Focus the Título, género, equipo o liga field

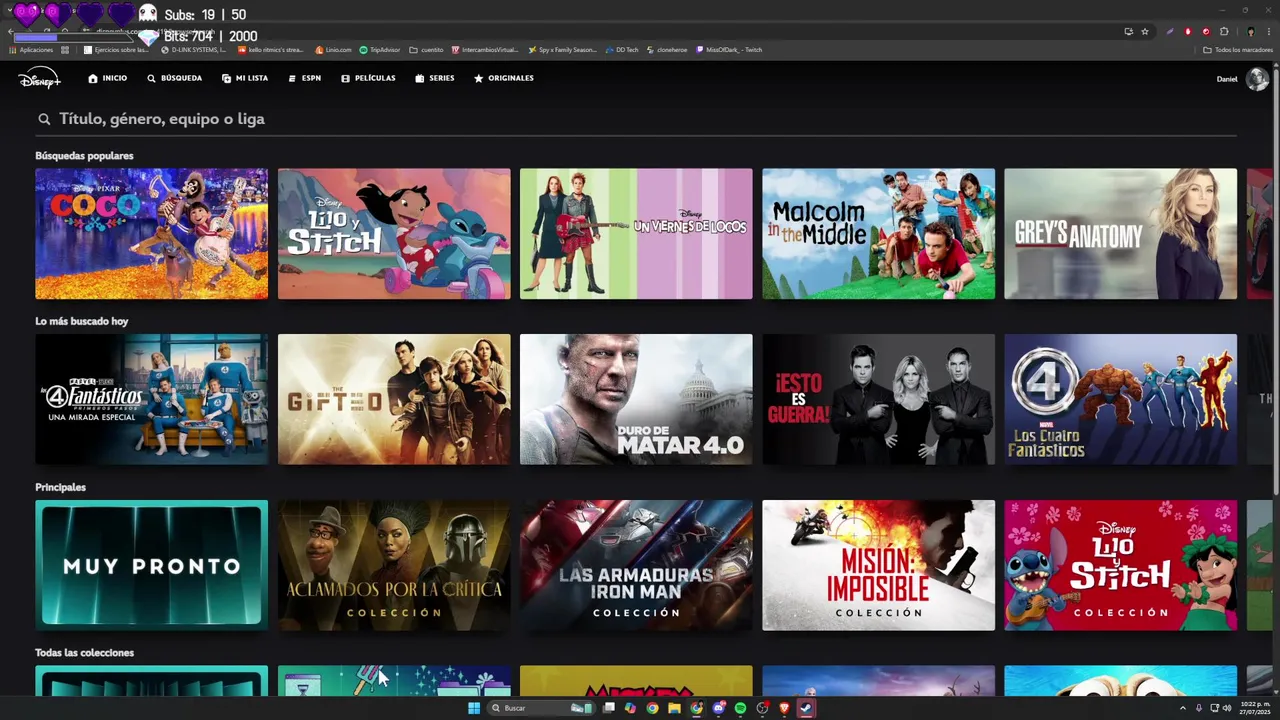coord(636,119)
